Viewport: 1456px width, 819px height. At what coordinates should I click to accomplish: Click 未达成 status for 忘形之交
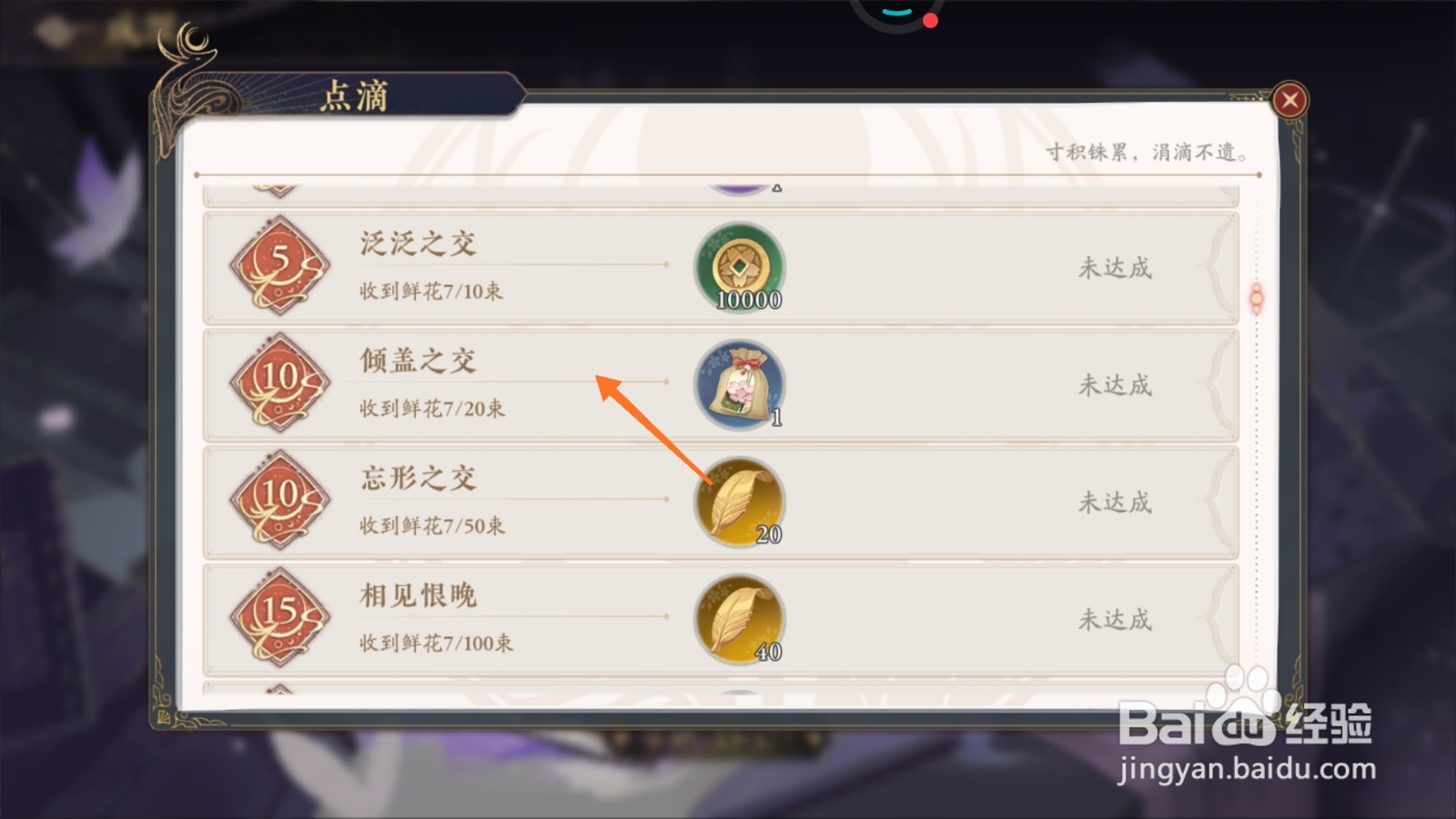pos(1115,502)
